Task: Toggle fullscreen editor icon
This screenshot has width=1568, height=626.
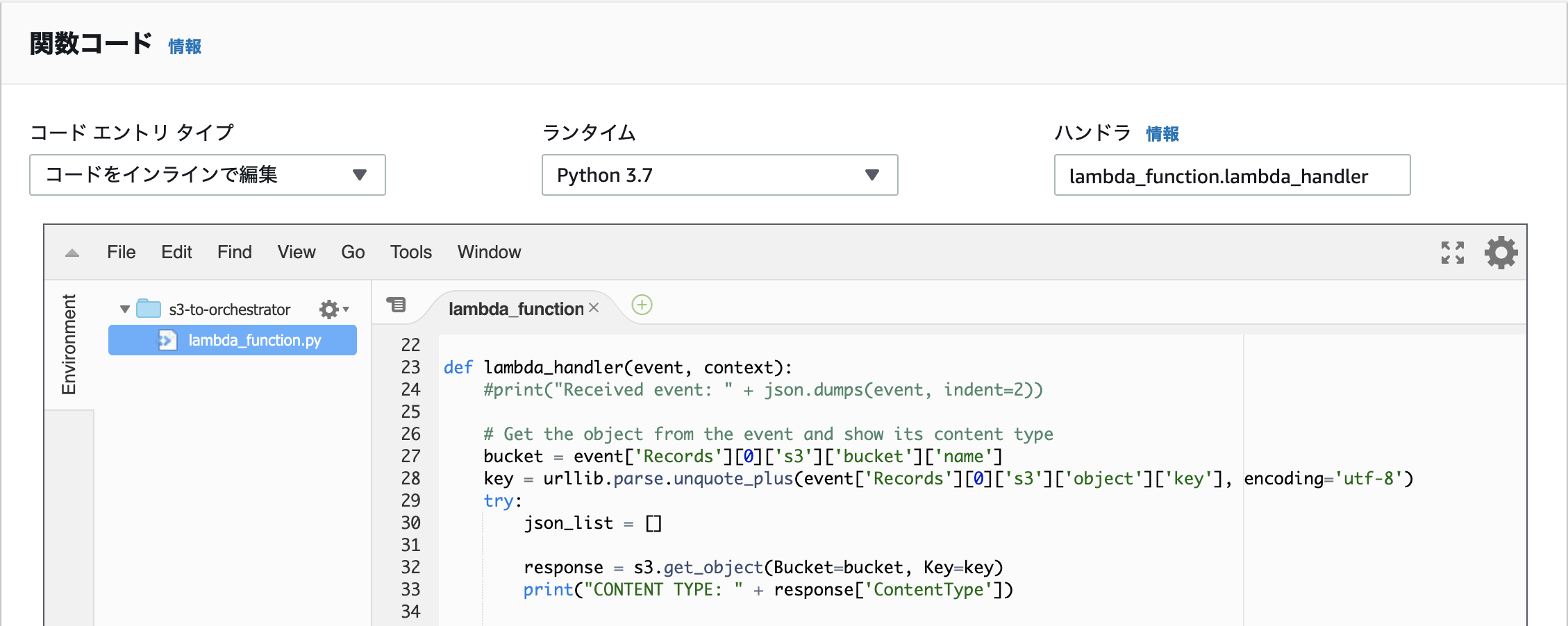Action: pos(1452,253)
